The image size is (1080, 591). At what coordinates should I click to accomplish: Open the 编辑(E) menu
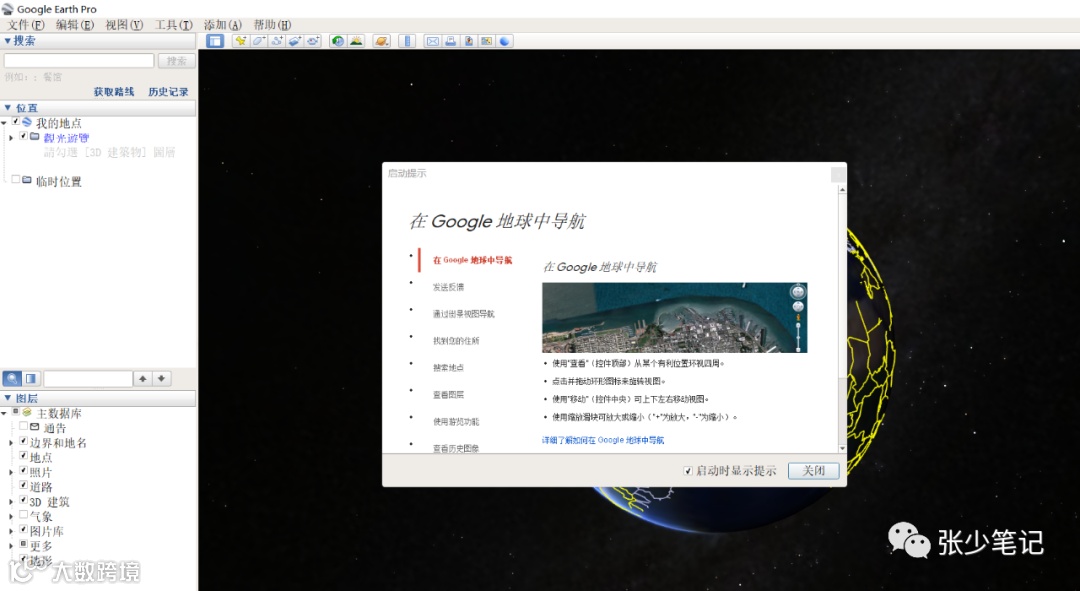click(74, 25)
